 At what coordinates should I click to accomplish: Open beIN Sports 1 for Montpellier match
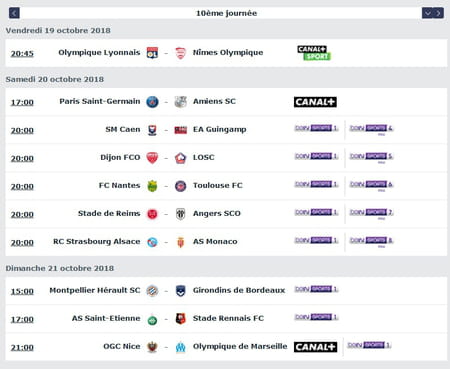(316, 289)
